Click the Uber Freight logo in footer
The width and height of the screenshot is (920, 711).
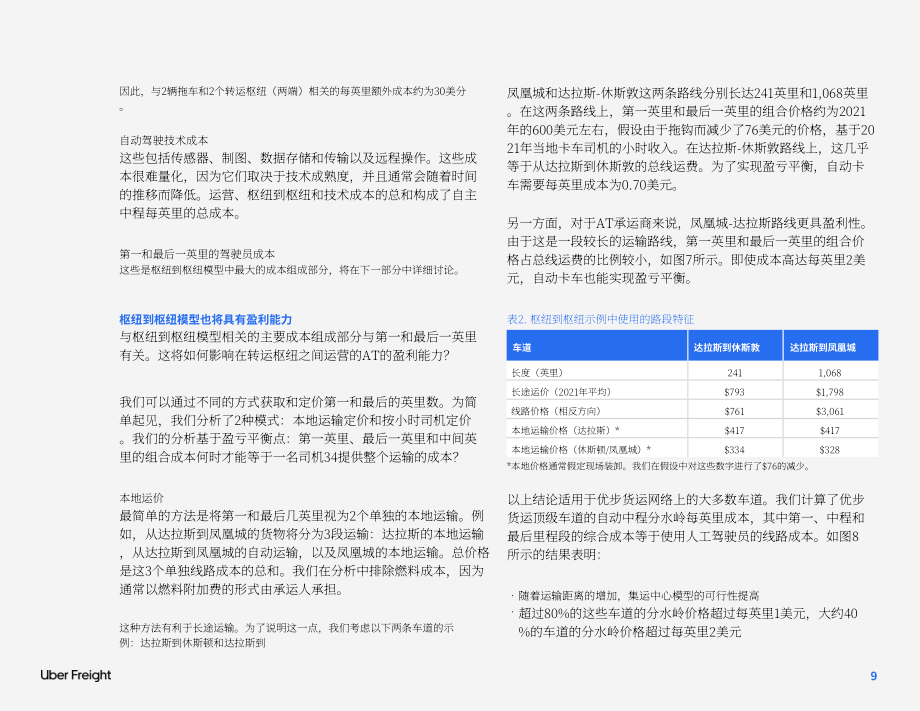pos(76,675)
